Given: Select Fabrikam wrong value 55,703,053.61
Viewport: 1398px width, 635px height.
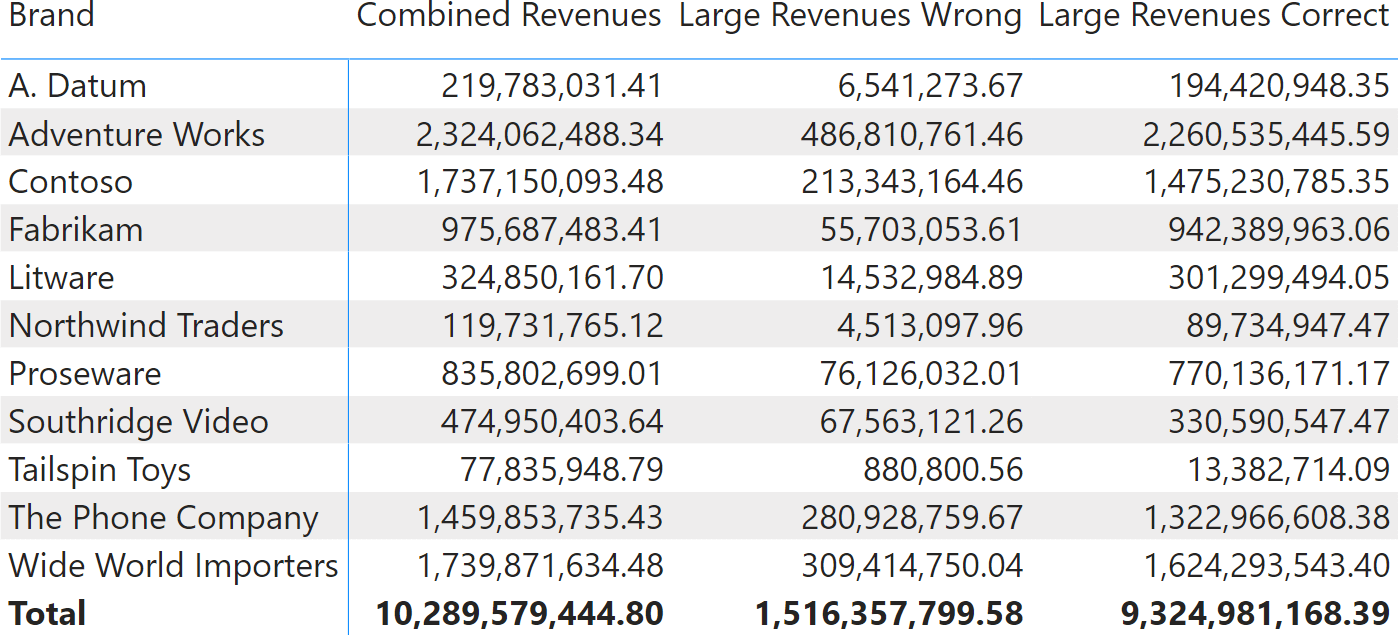Looking at the screenshot, I should [x=922, y=230].
